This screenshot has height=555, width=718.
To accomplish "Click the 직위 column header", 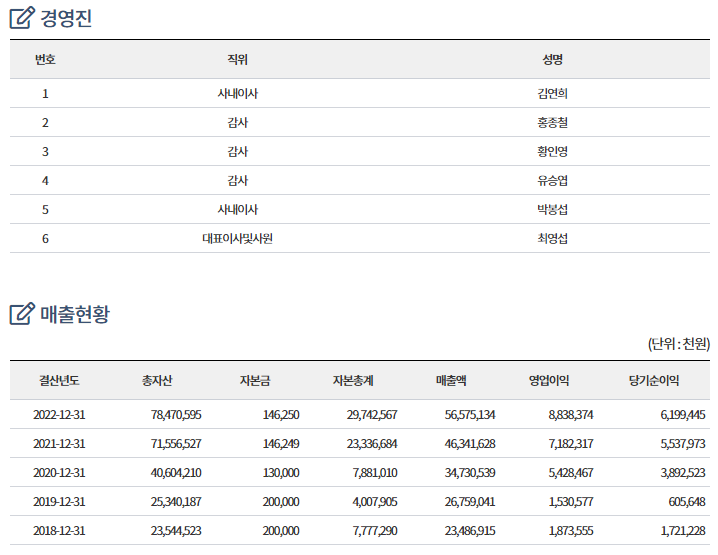I will (x=237, y=60).
